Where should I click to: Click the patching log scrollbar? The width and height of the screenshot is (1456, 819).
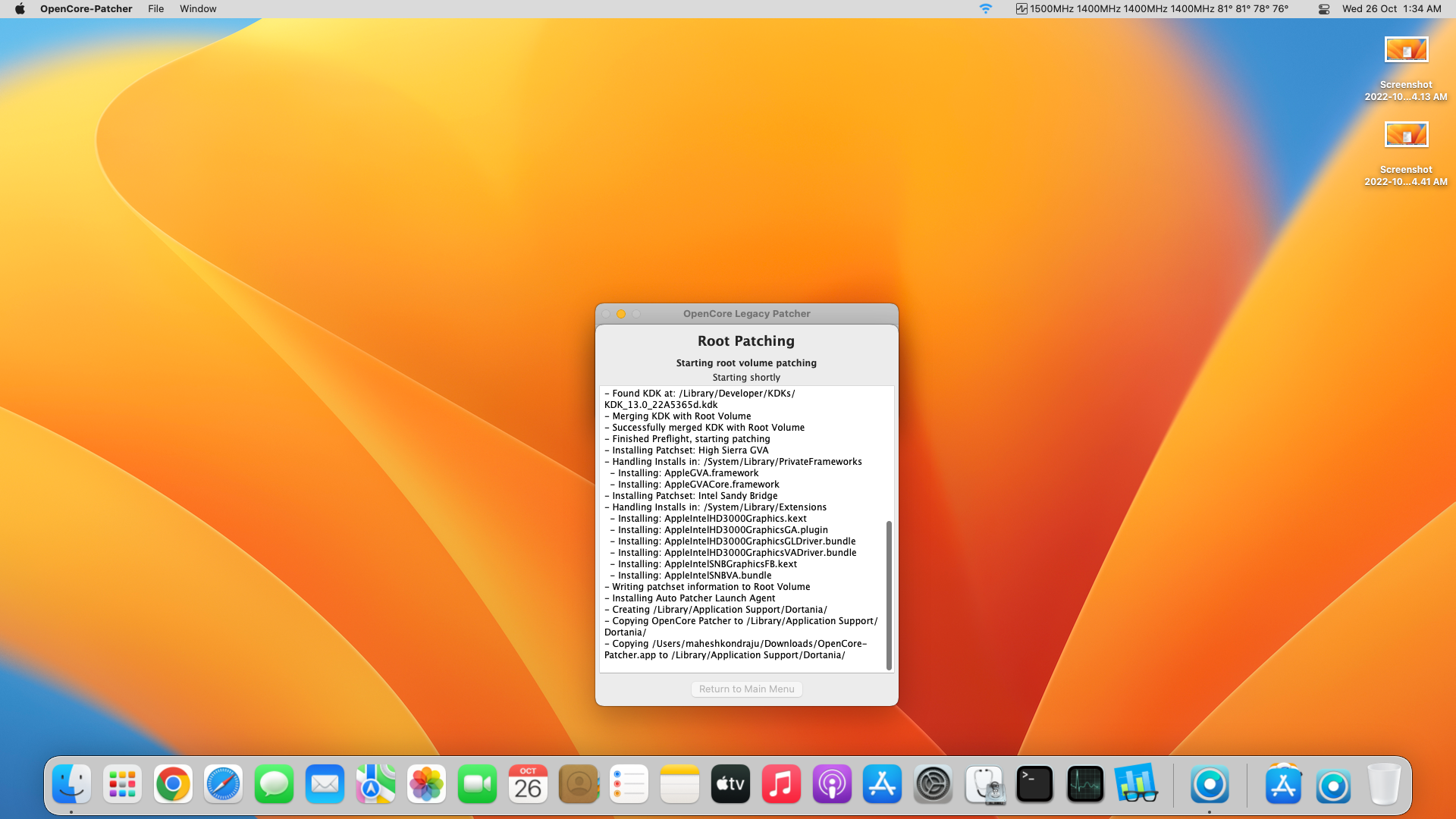(889, 595)
